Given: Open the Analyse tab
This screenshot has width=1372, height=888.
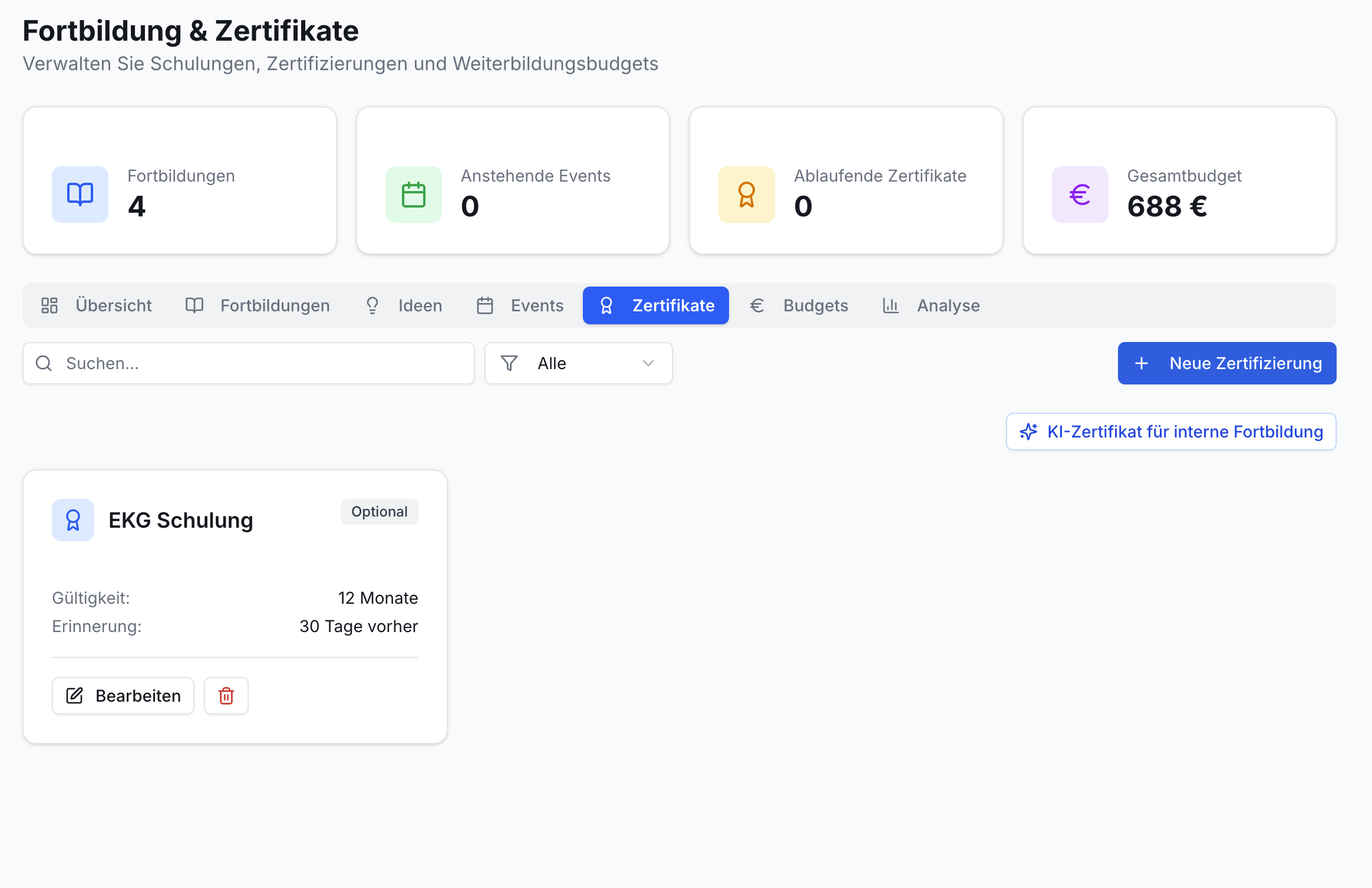Looking at the screenshot, I should click(x=931, y=305).
